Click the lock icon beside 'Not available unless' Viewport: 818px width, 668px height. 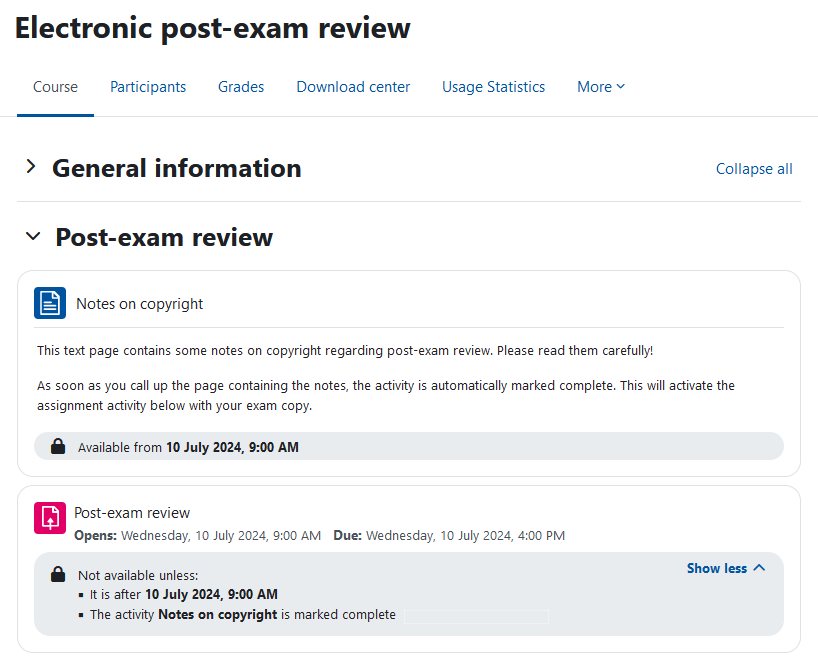click(x=57, y=573)
